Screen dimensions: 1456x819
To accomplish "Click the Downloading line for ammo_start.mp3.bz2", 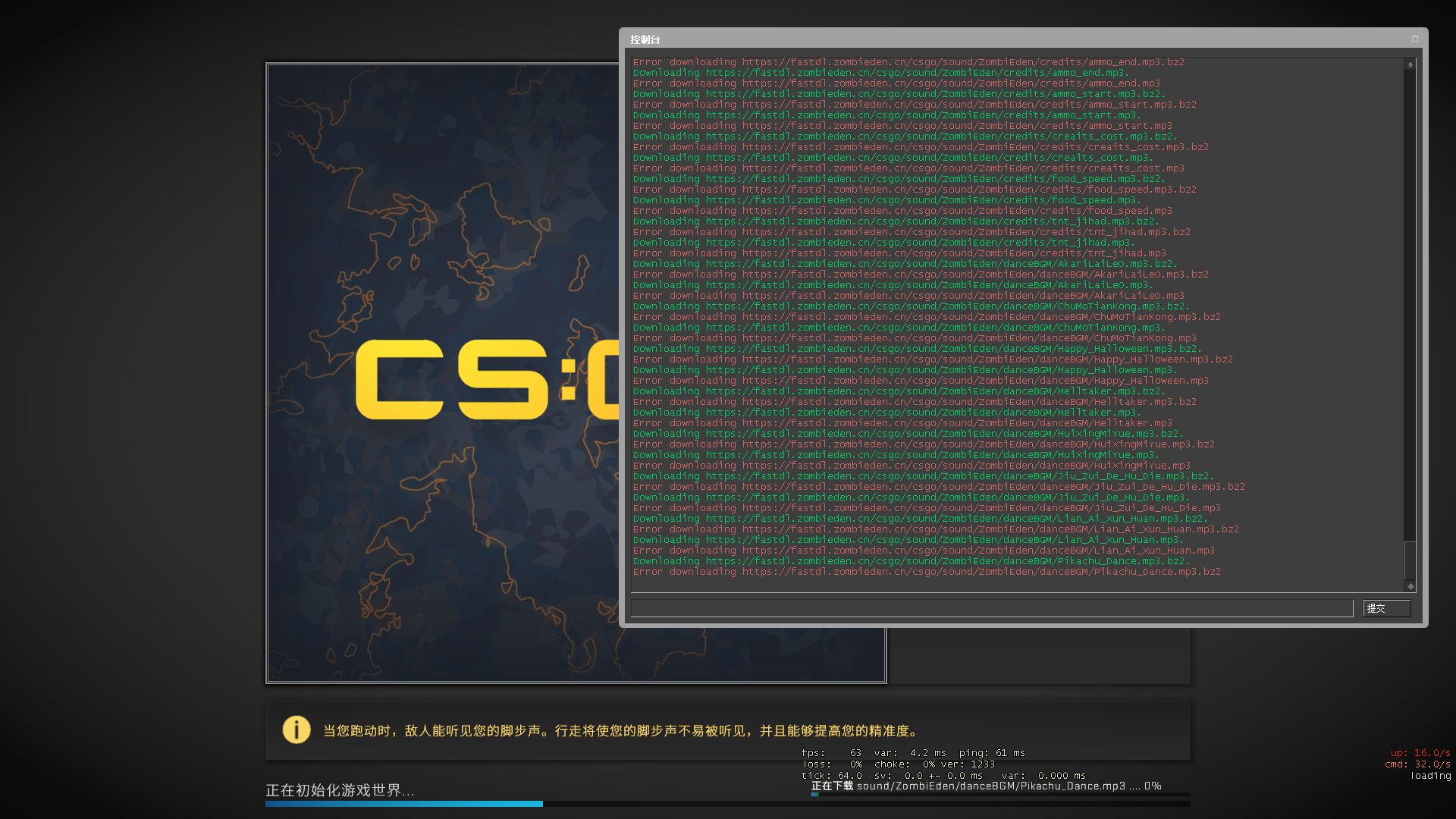I will pos(899,94).
